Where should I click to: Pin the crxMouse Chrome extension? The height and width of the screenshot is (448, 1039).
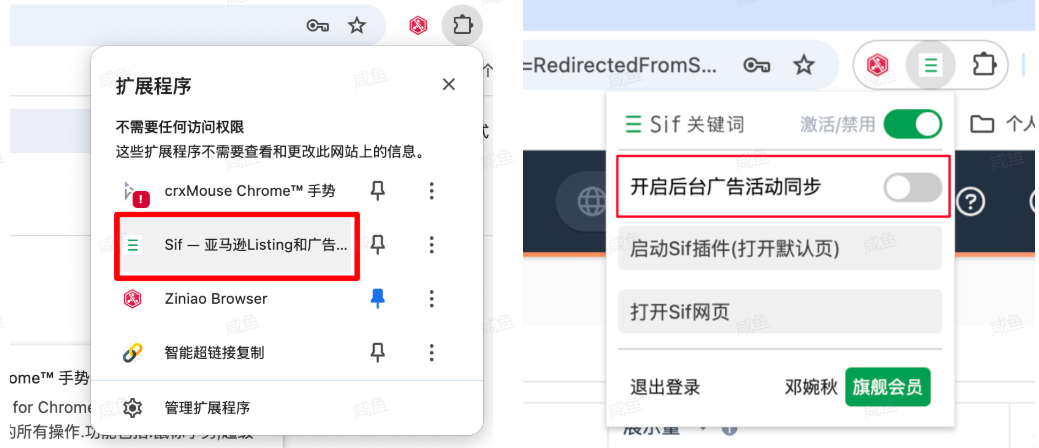click(378, 192)
